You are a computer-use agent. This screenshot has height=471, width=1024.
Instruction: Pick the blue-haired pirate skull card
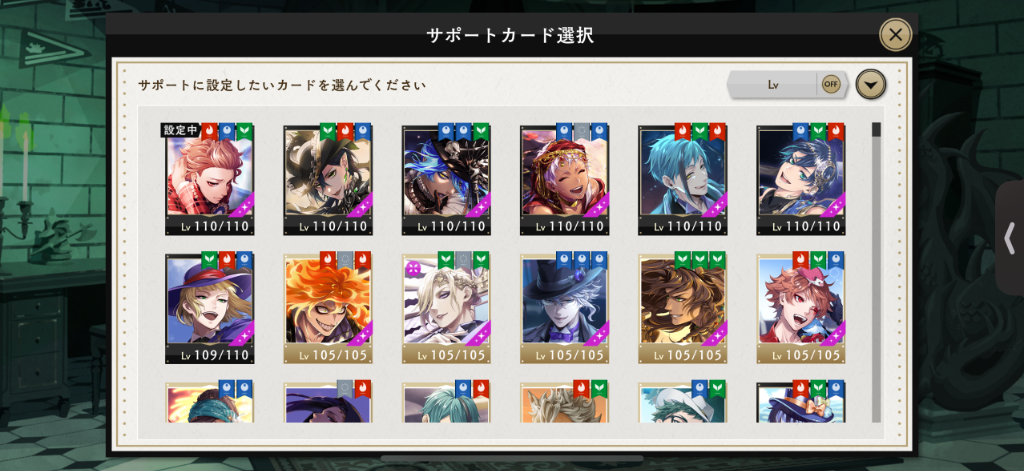click(446, 180)
